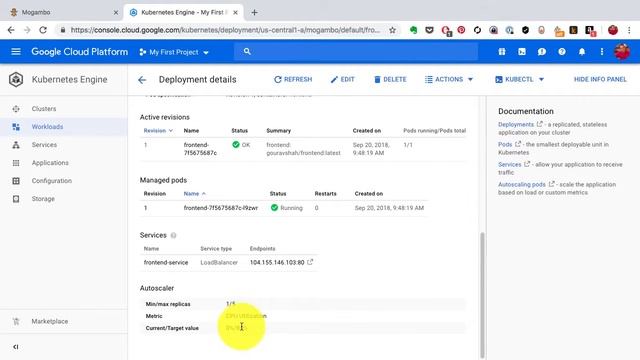The height and width of the screenshot is (360, 640).
Task: Sort managed pods by Name column
Action: point(194,193)
